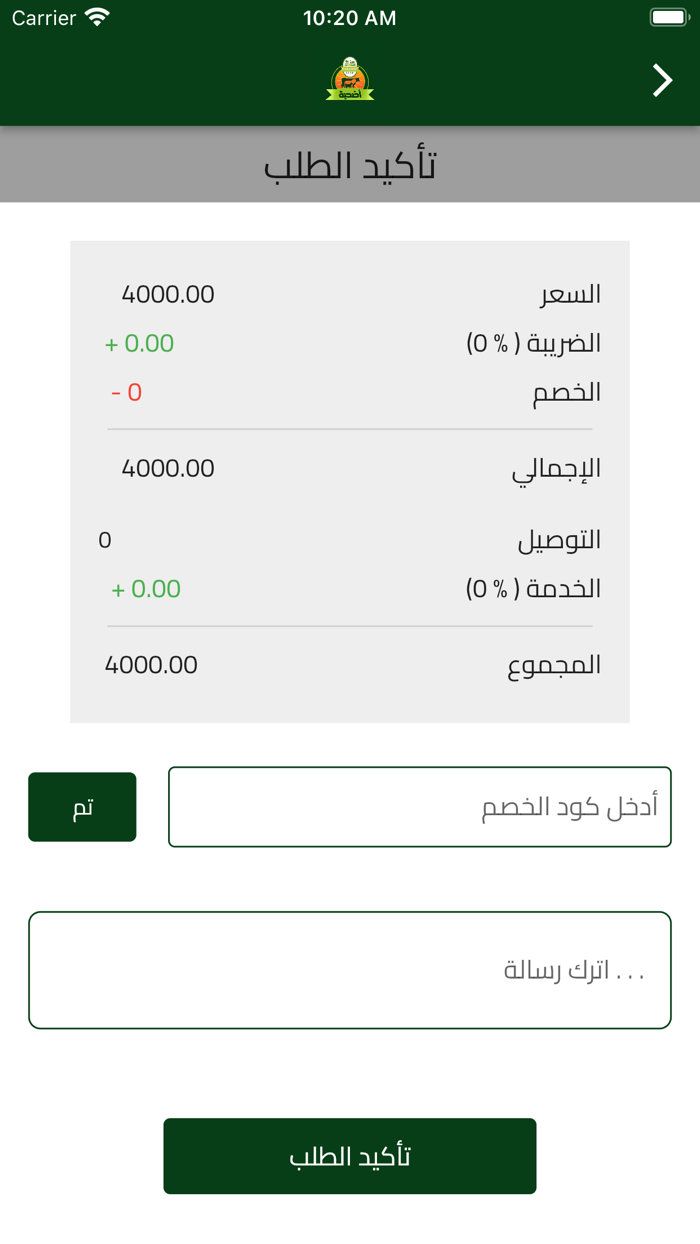This screenshot has height=1244, width=700.
Task: Tap the اترك رسالة message box
Action: click(350, 969)
